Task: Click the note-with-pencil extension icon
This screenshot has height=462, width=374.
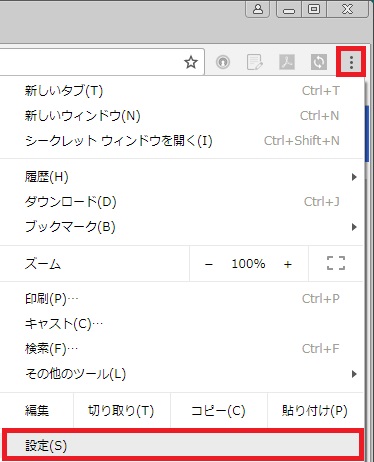Action: [254, 62]
